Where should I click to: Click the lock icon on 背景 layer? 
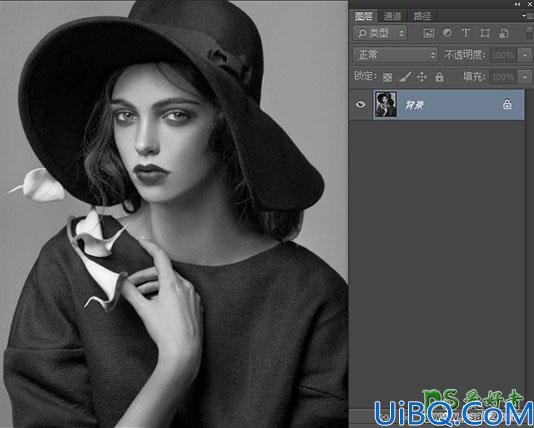point(507,104)
